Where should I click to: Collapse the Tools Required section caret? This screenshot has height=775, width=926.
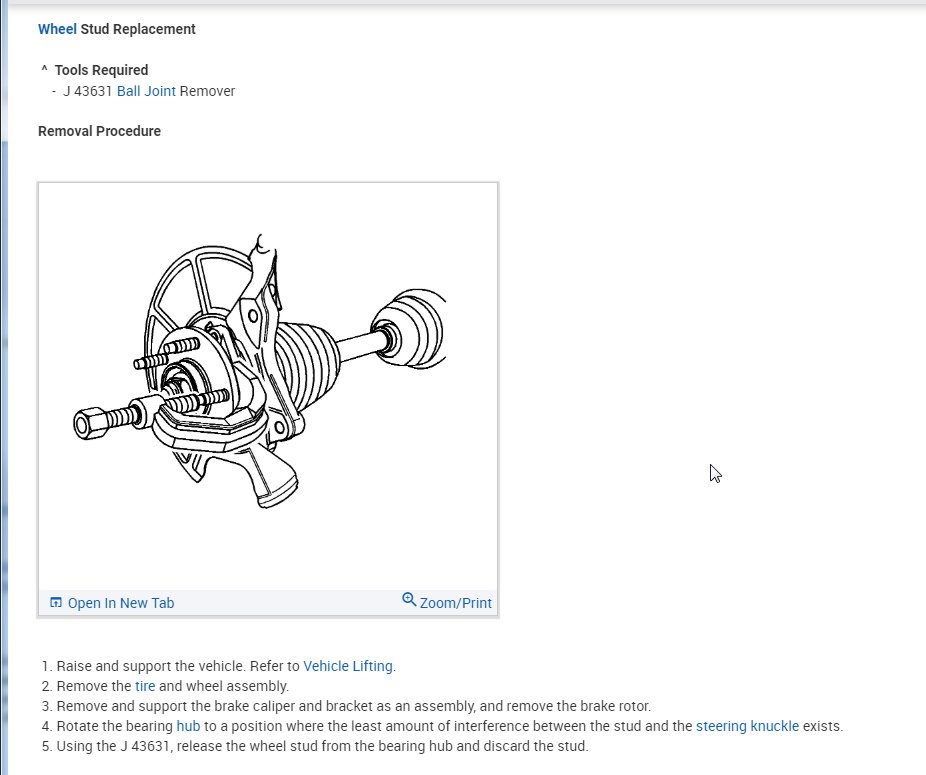44,69
